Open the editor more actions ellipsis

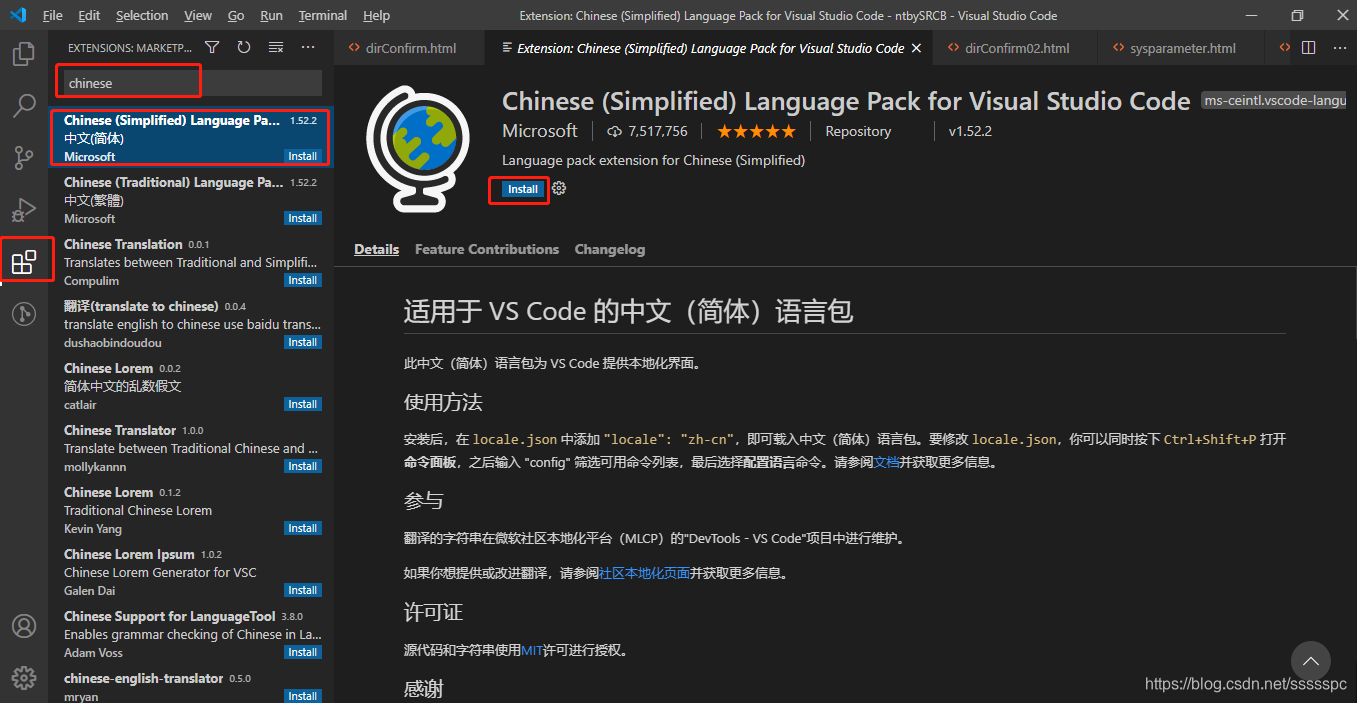(x=1338, y=47)
